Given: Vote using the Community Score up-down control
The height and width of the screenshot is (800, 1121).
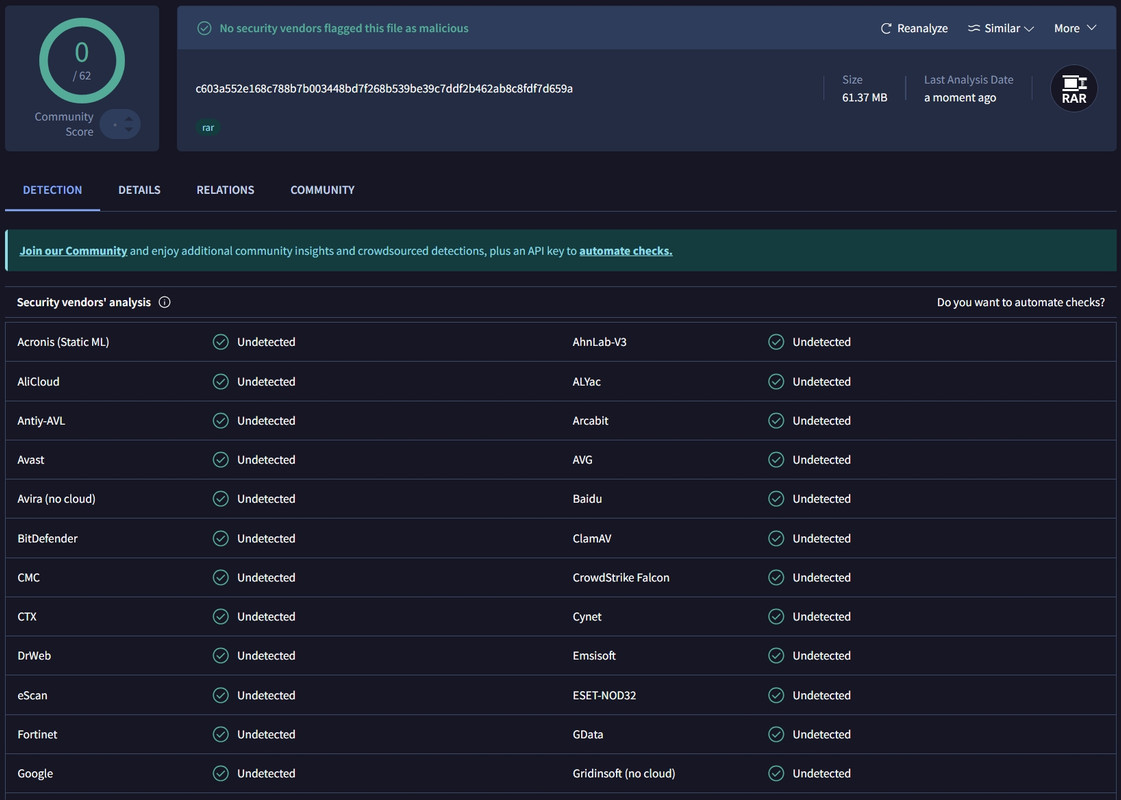Looking at the screenshot, I should tap(120, 124).
